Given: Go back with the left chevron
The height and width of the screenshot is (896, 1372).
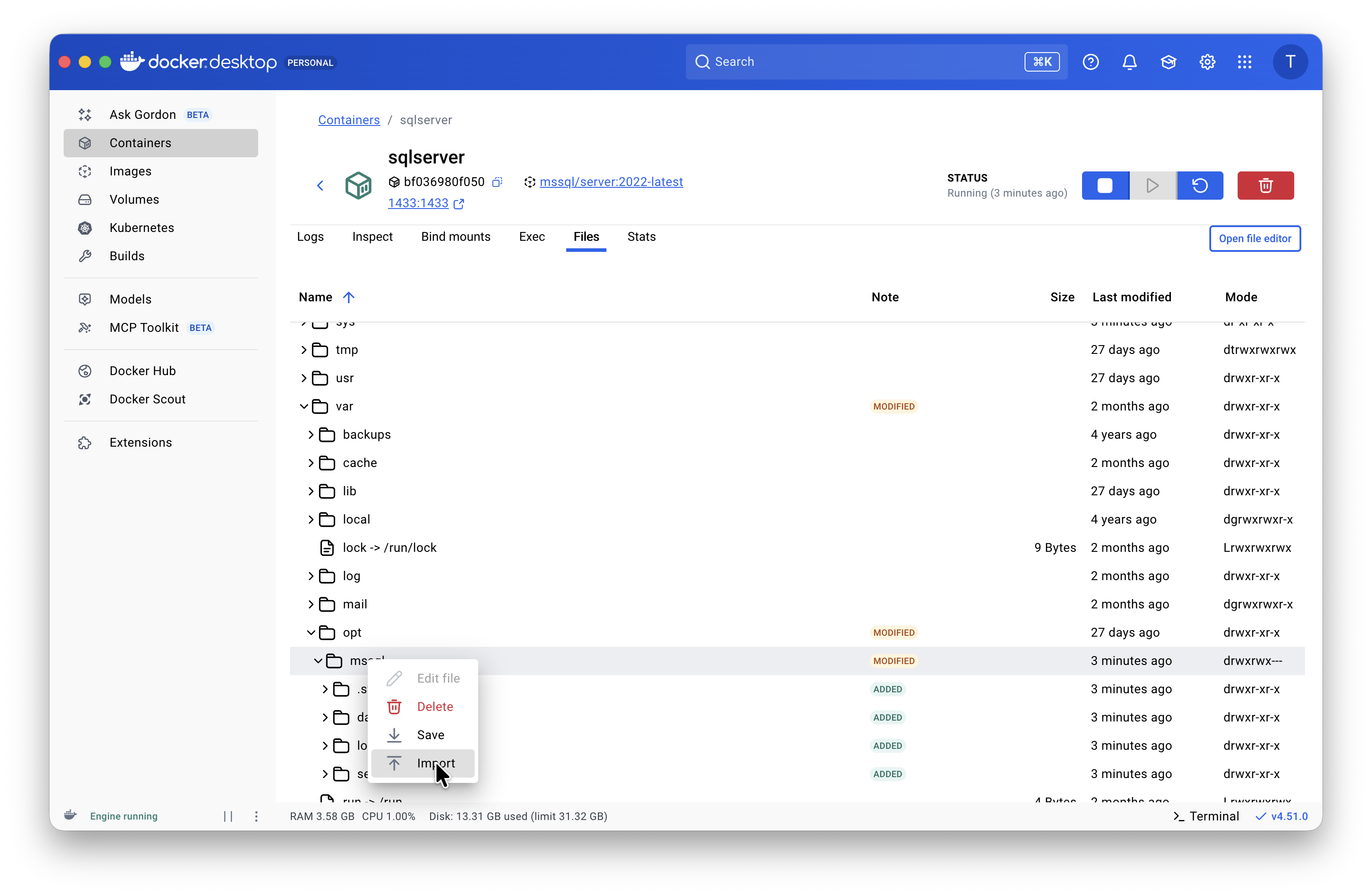Looking at the screenshot, I should (x=320, y=186).
